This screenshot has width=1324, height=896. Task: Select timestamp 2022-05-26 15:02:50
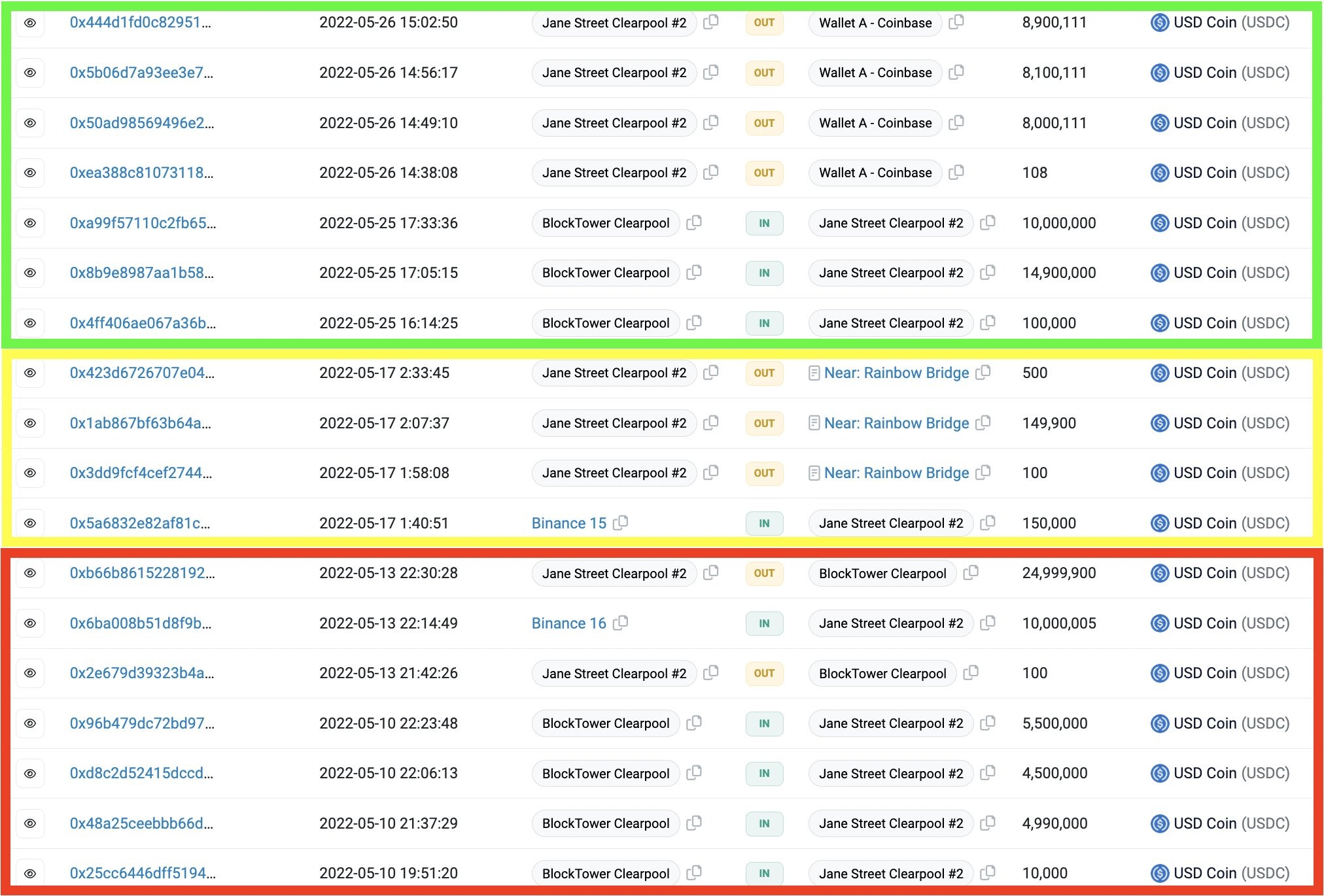(x=389, y=22)
